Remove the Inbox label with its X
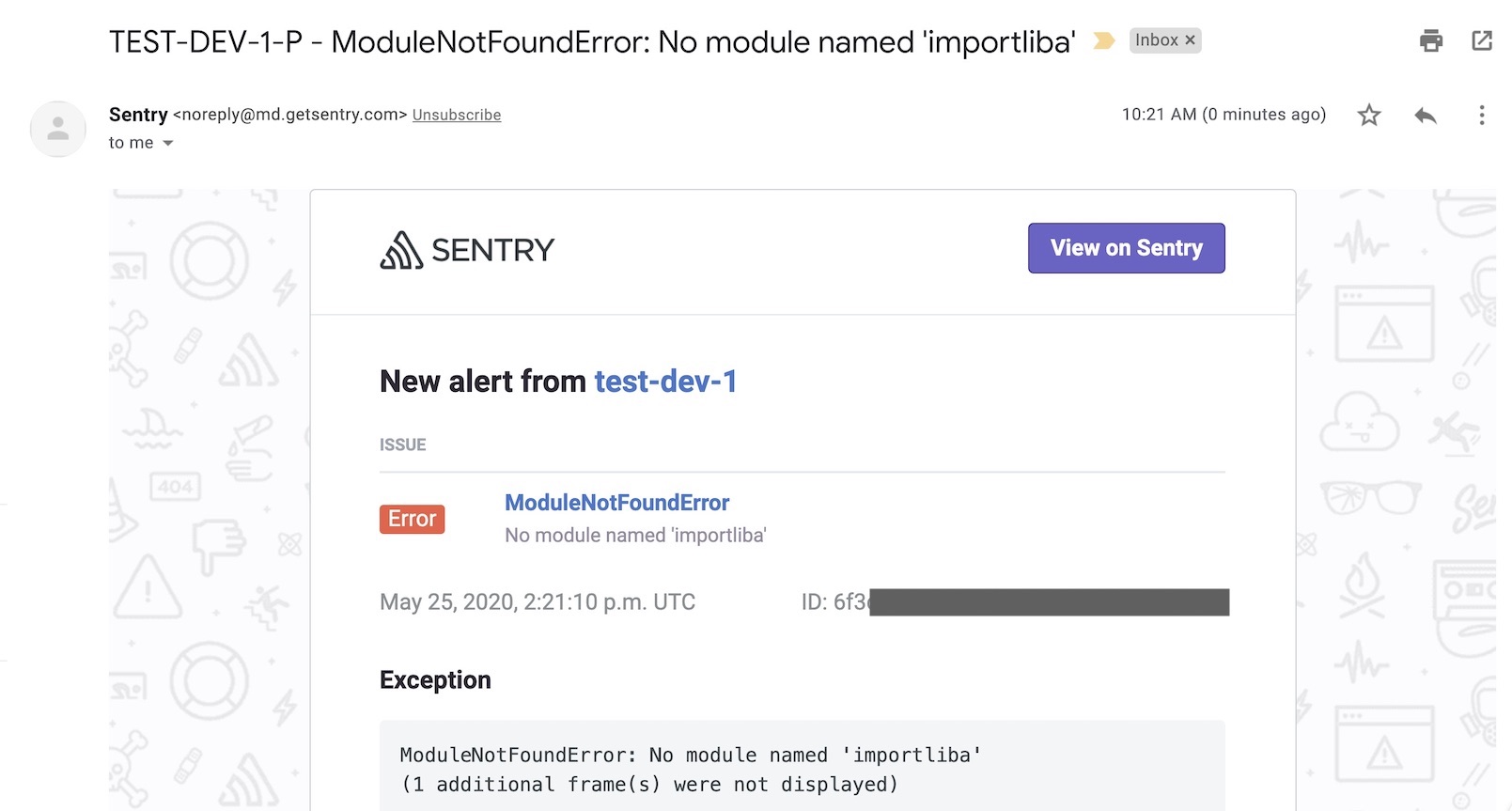This screenshot has width=1512, height=811. pos(1190,40)
